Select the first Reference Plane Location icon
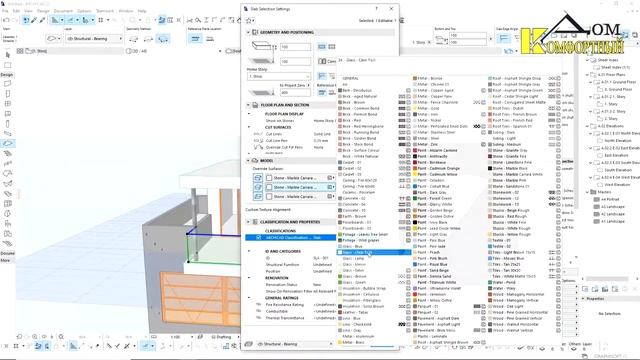Image resolution: width=640 pixels, height=360 pixels. tap(195, 39)
